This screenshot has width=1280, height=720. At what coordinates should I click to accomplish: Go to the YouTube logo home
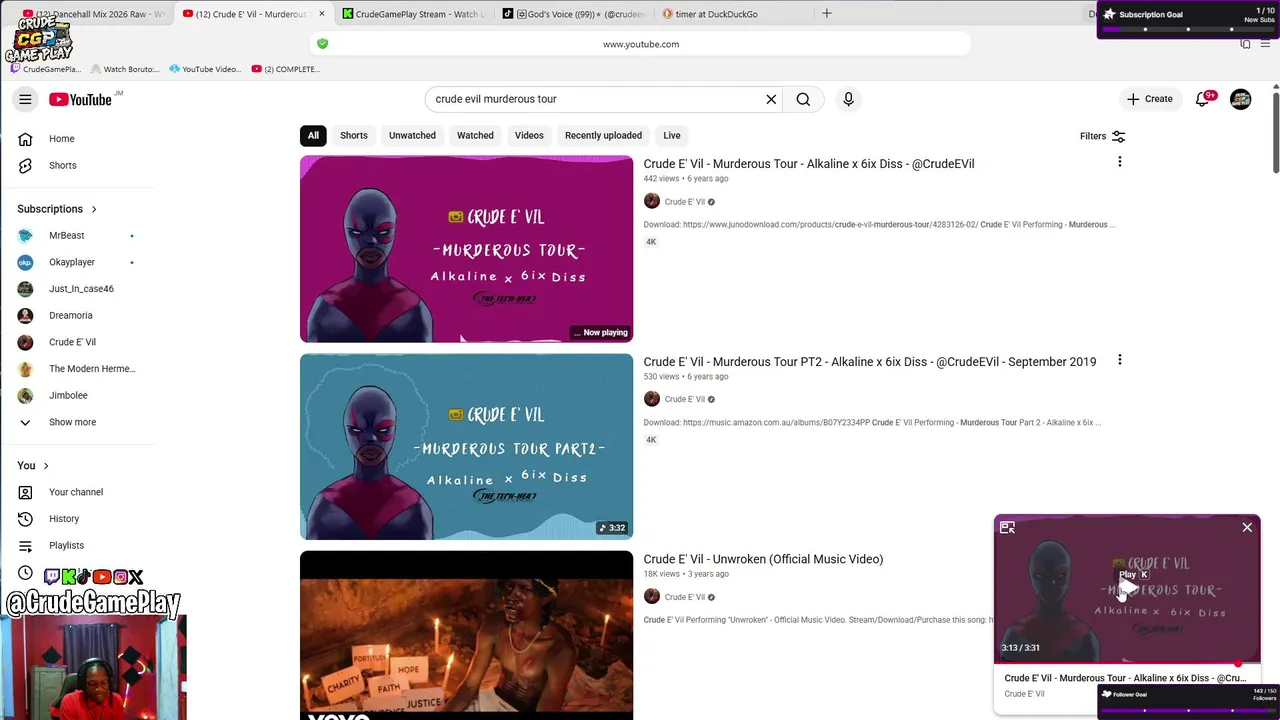pos(80,99)
